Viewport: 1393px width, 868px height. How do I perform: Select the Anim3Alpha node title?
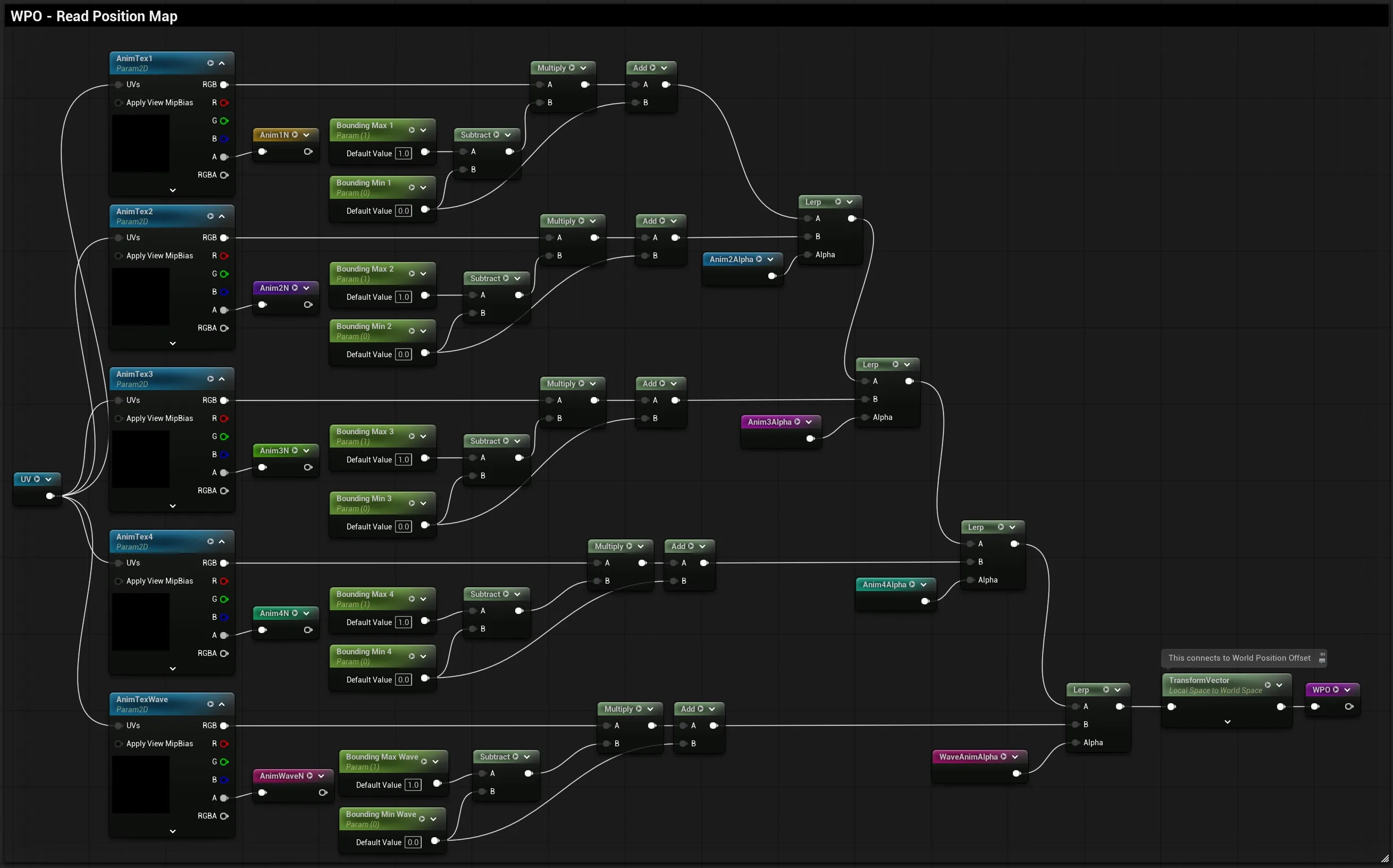point(769,422)
